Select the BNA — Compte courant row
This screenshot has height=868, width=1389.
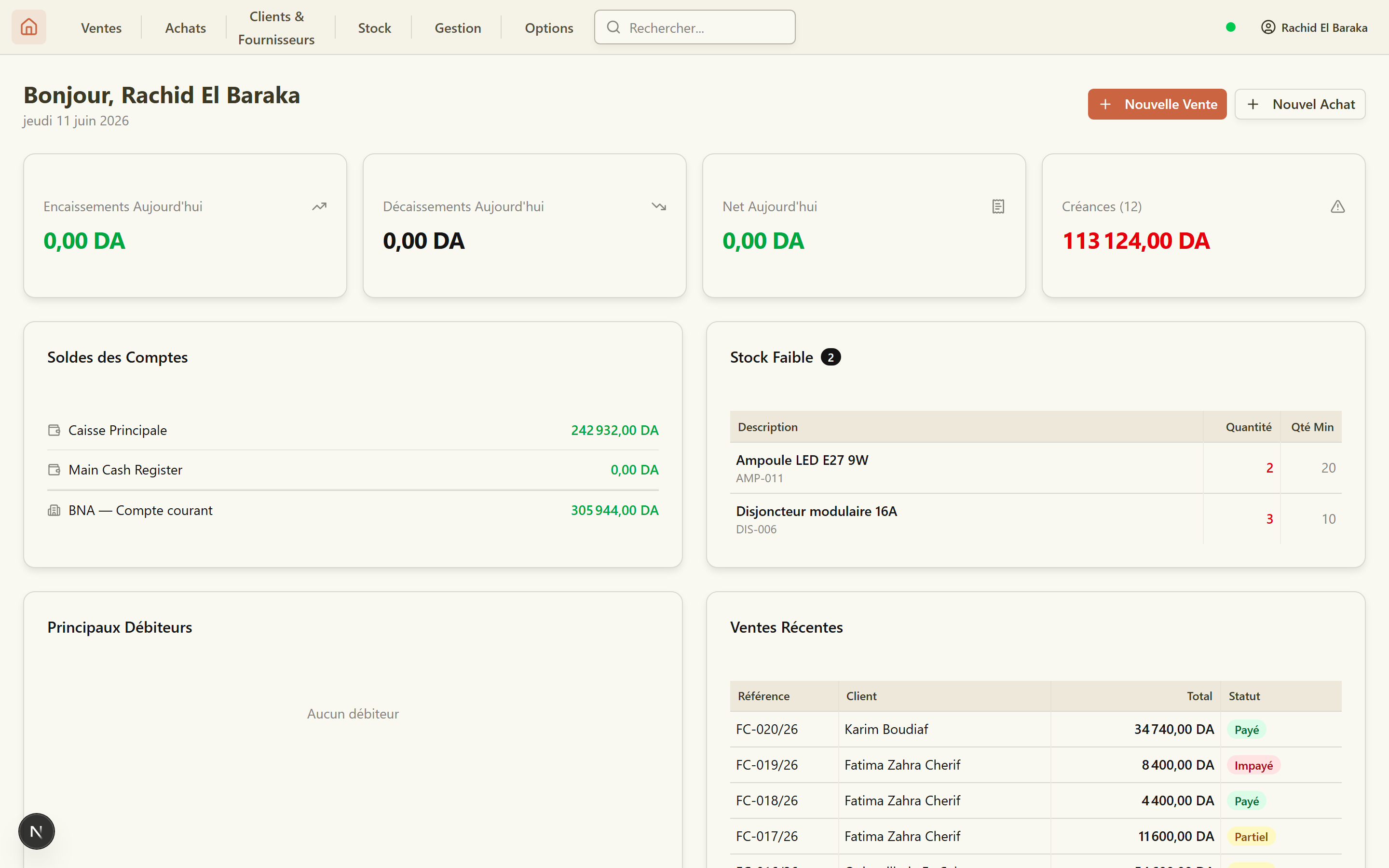[x=353, y=510]
